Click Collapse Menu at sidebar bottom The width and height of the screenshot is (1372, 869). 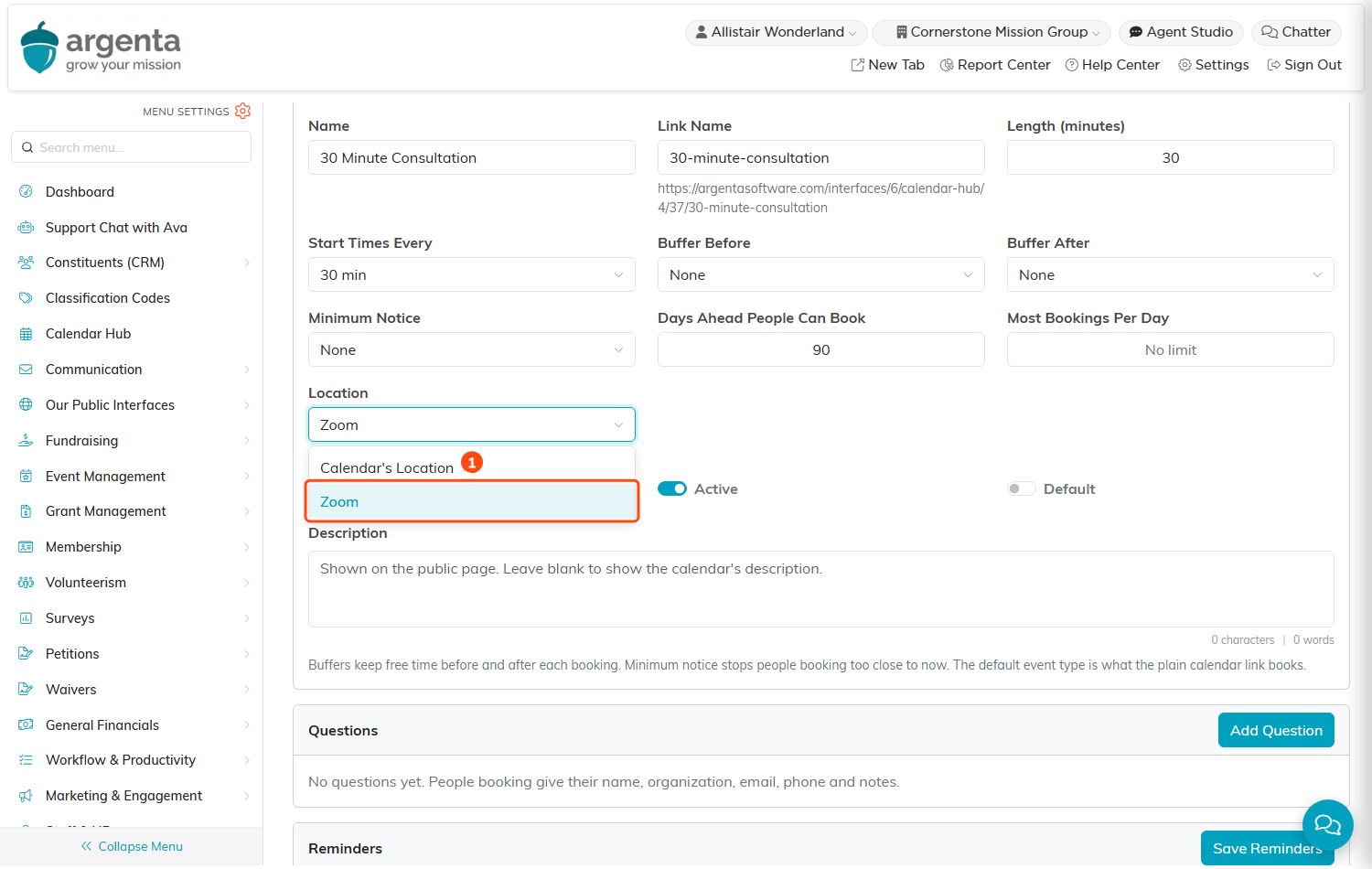(132, 846)
